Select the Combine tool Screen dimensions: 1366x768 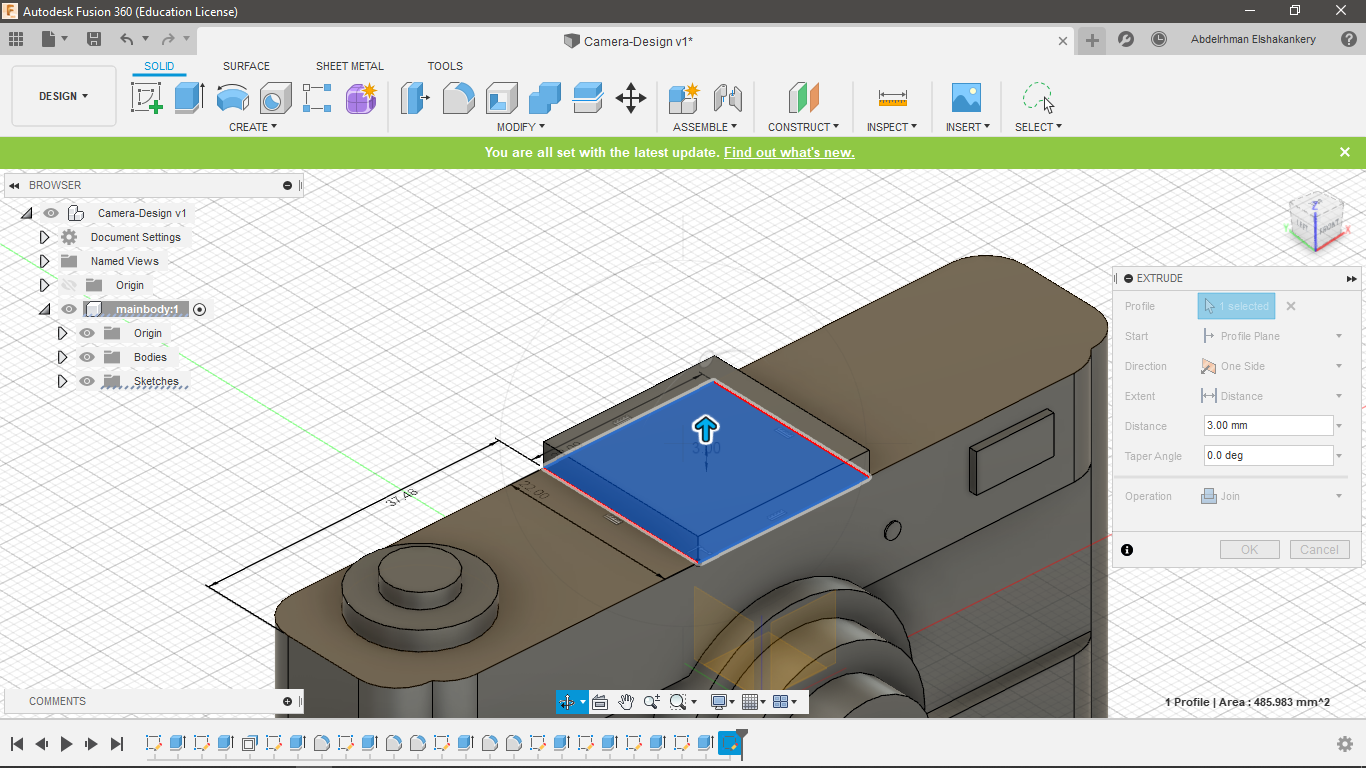545,98
